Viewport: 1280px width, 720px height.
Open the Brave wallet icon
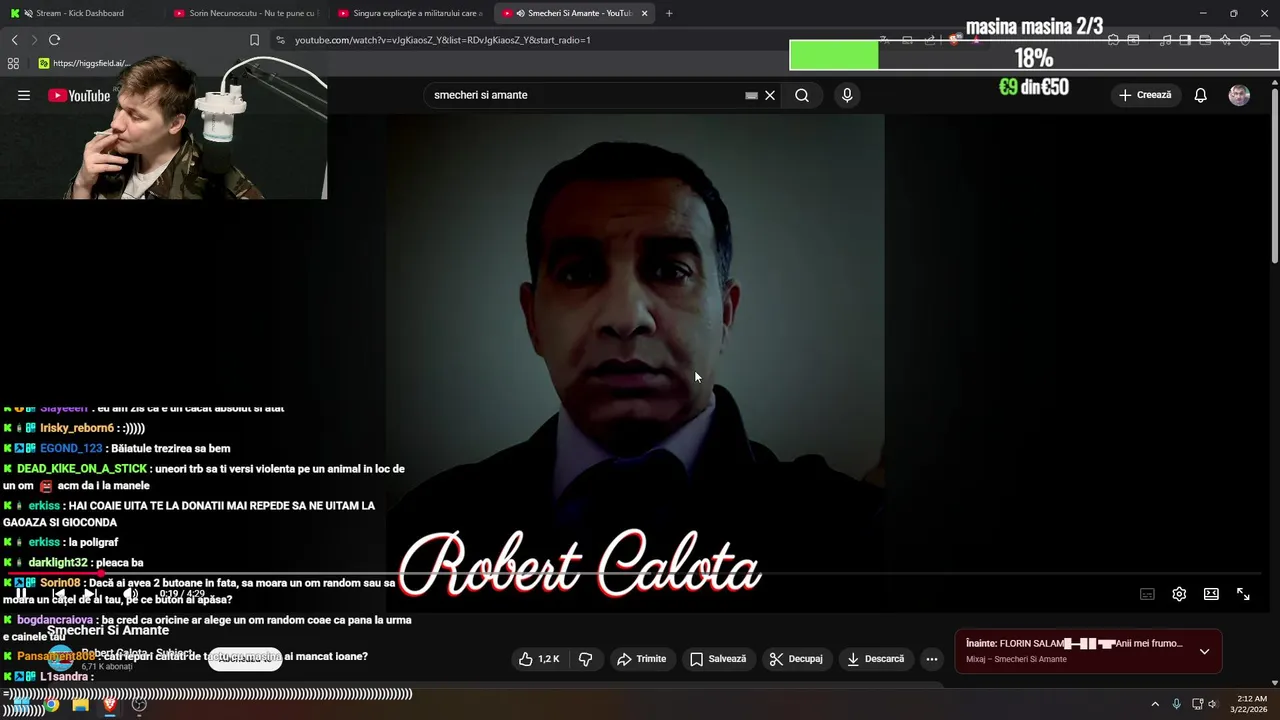point(1205,40)
